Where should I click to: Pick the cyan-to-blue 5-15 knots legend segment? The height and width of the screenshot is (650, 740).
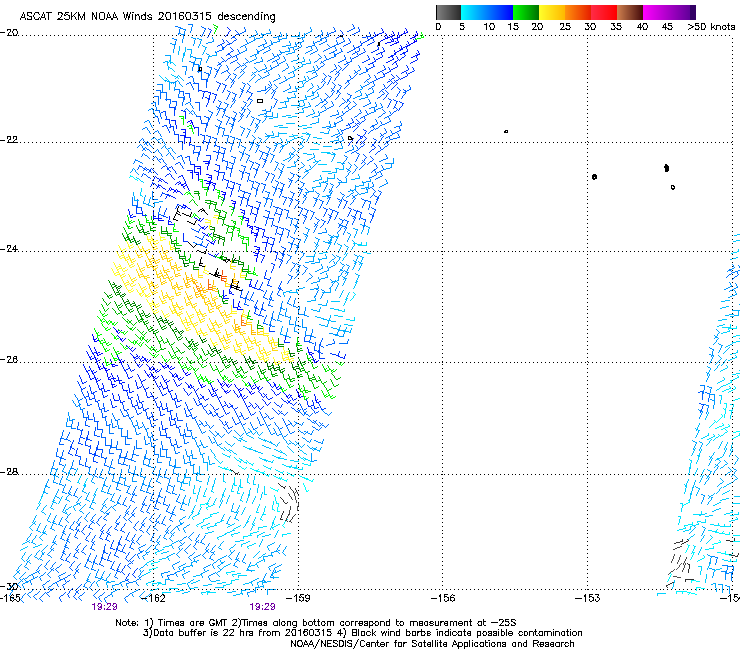click(487, 12)
